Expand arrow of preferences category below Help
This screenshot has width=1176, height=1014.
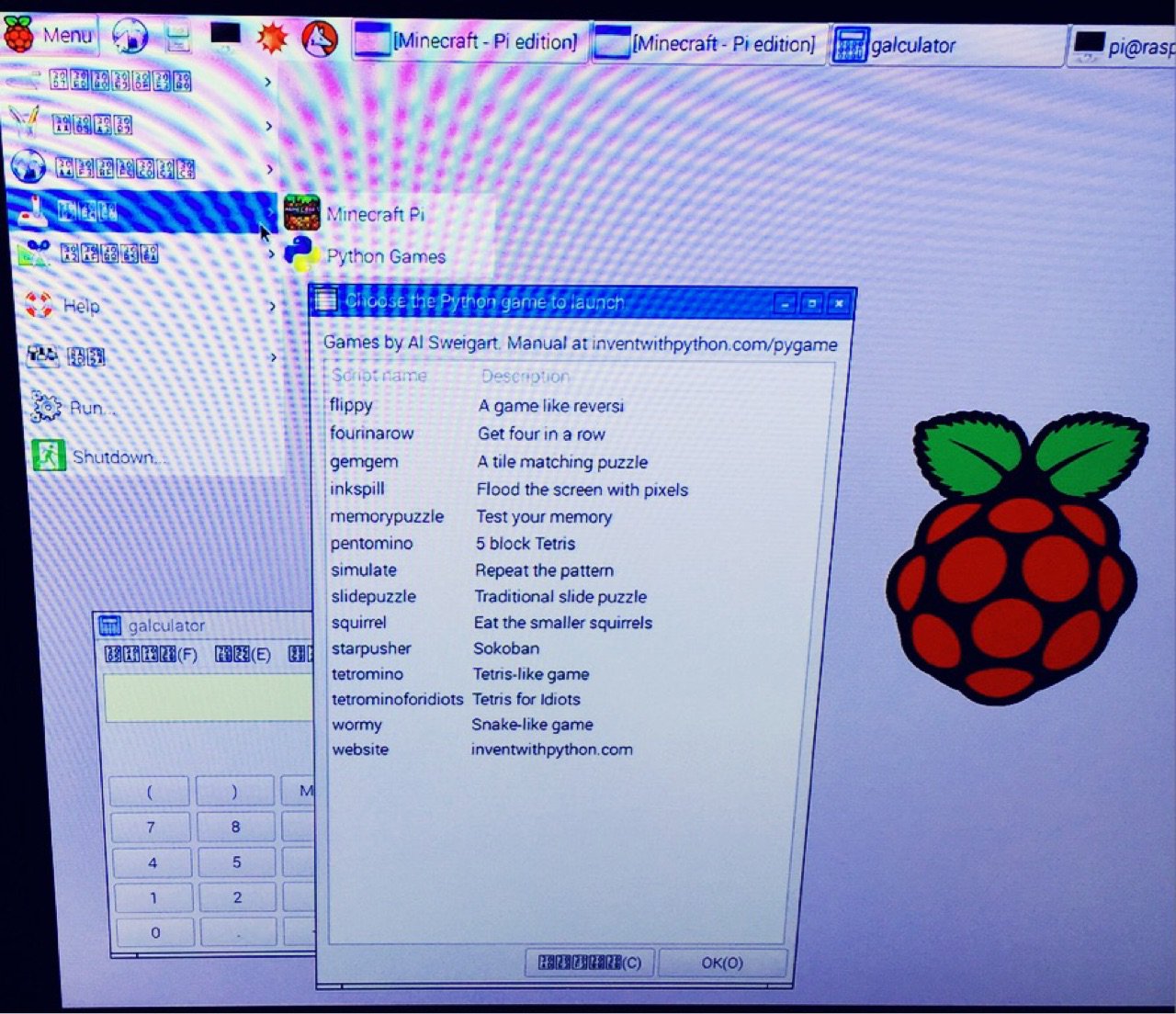(273, 357)
